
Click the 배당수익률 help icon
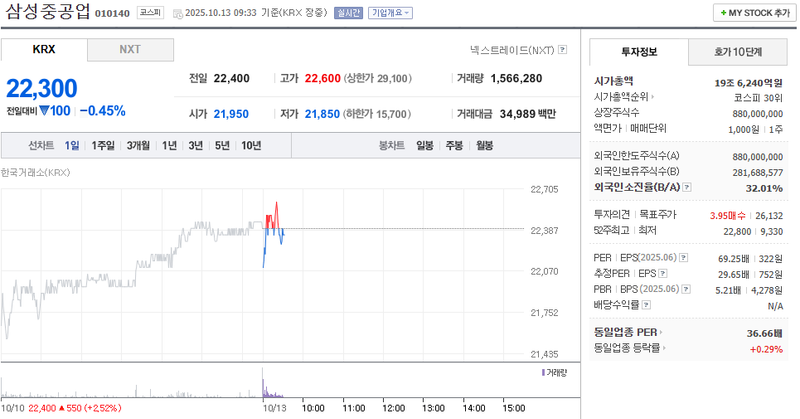[646, 304]
